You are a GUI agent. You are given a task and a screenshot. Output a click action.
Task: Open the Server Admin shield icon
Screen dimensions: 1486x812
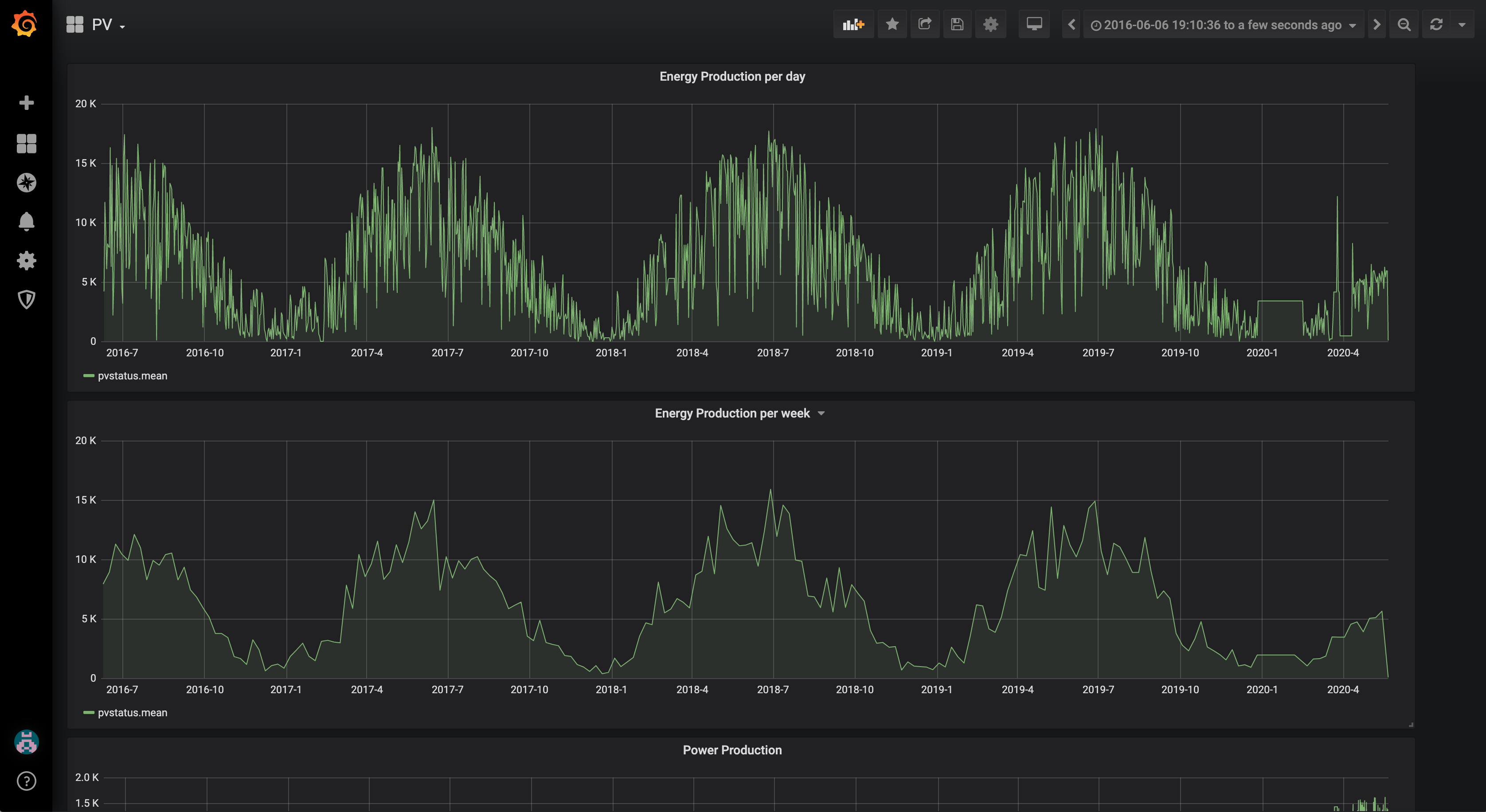26,299
